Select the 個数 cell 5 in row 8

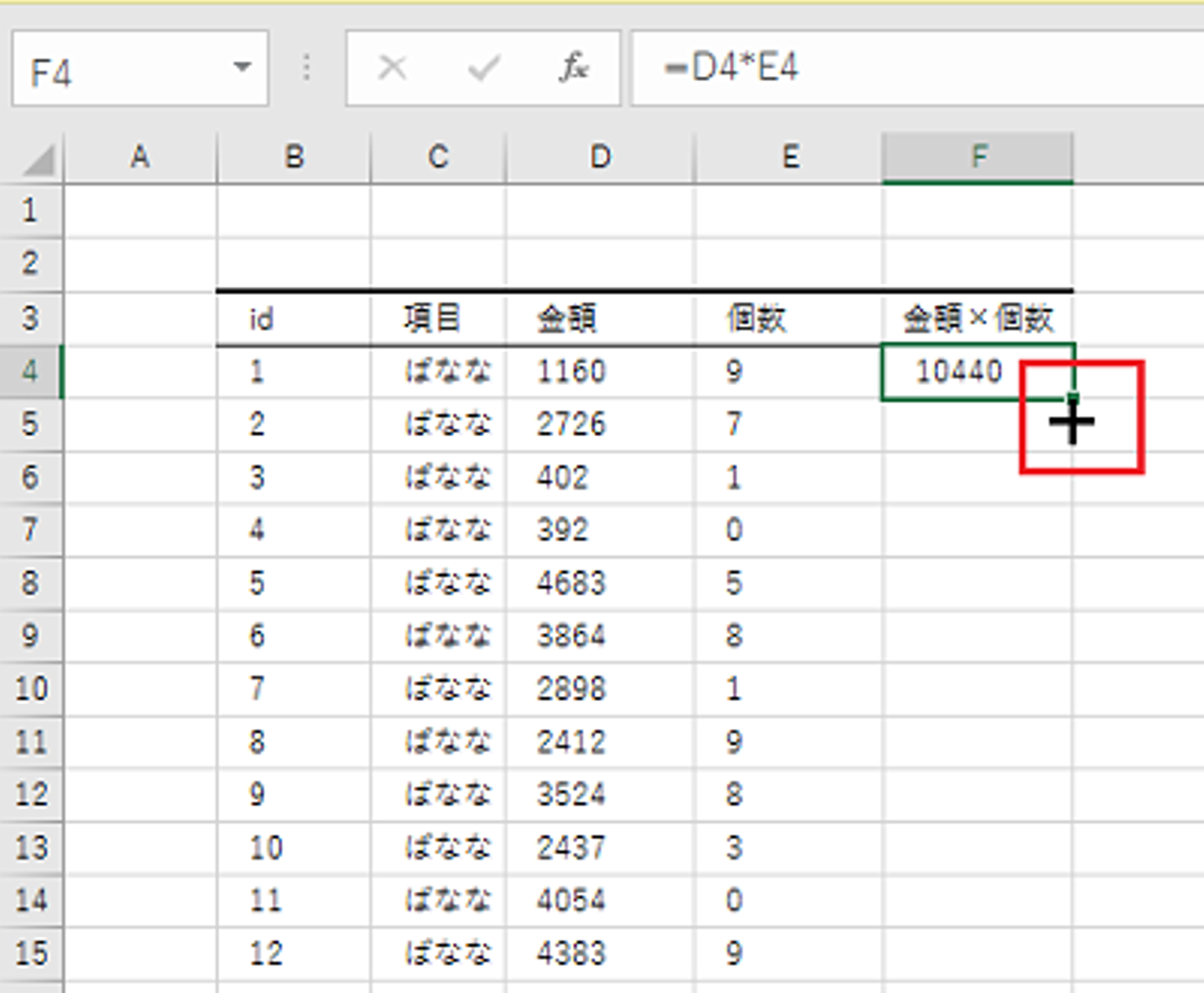tap(788, 583)
